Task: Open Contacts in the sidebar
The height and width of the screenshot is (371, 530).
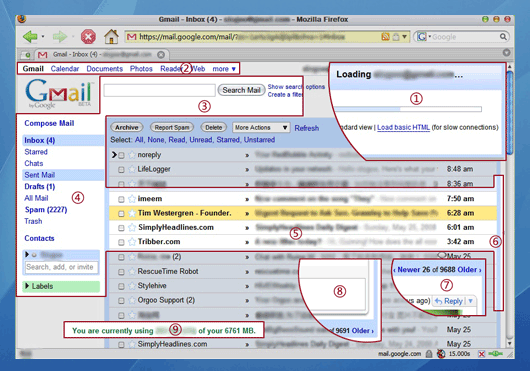Action: pos(39,238)
